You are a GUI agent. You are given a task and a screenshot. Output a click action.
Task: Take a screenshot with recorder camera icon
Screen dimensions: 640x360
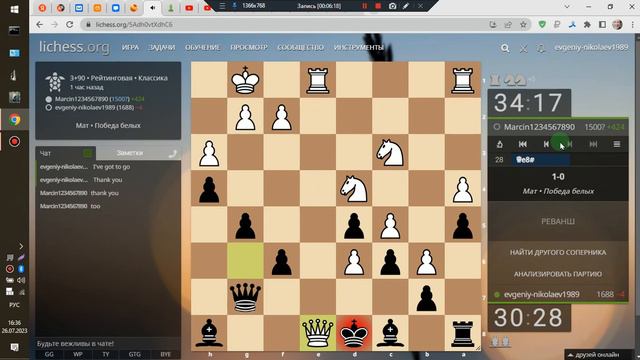coord(392,6)
